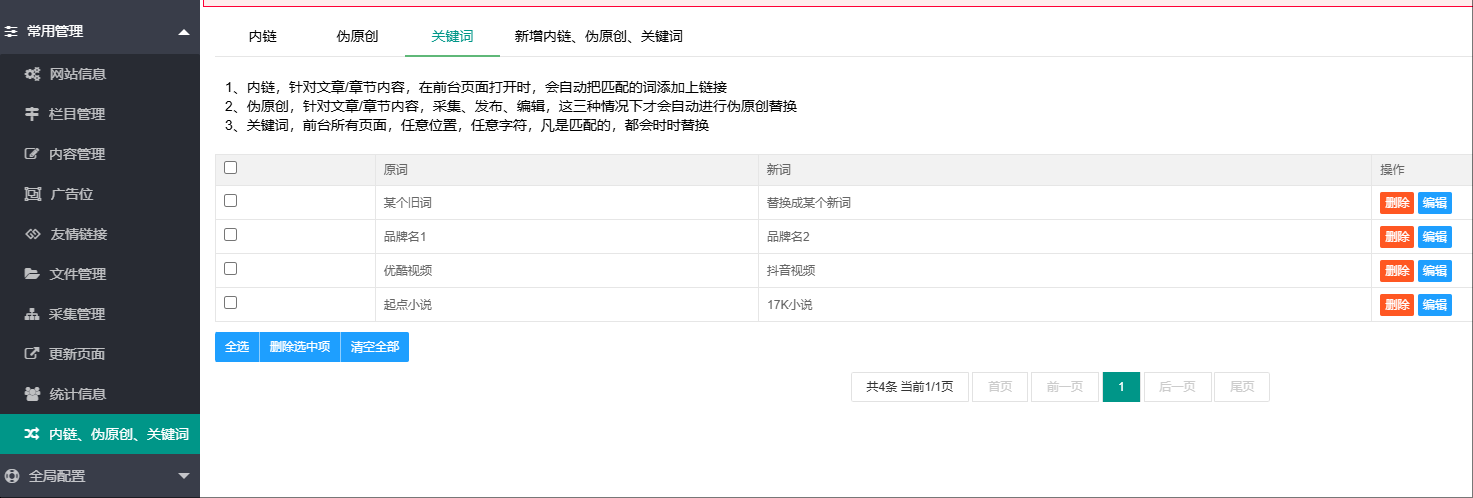Viewport: 1473px width, 498px height.
Task: Click the 统计信息 users icon
Action: point(32,394)
